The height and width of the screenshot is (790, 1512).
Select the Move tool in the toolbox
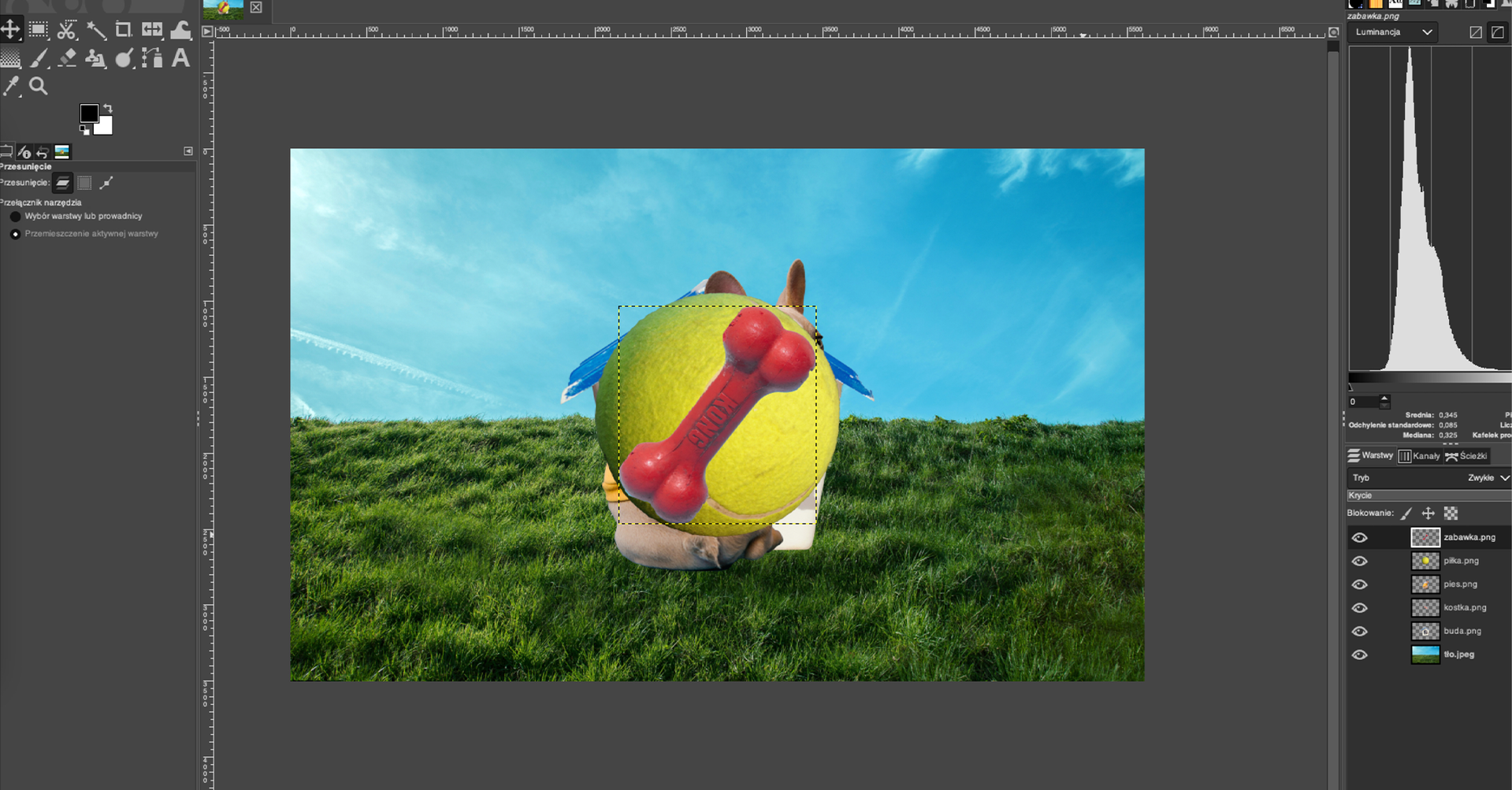coord(10,30)
